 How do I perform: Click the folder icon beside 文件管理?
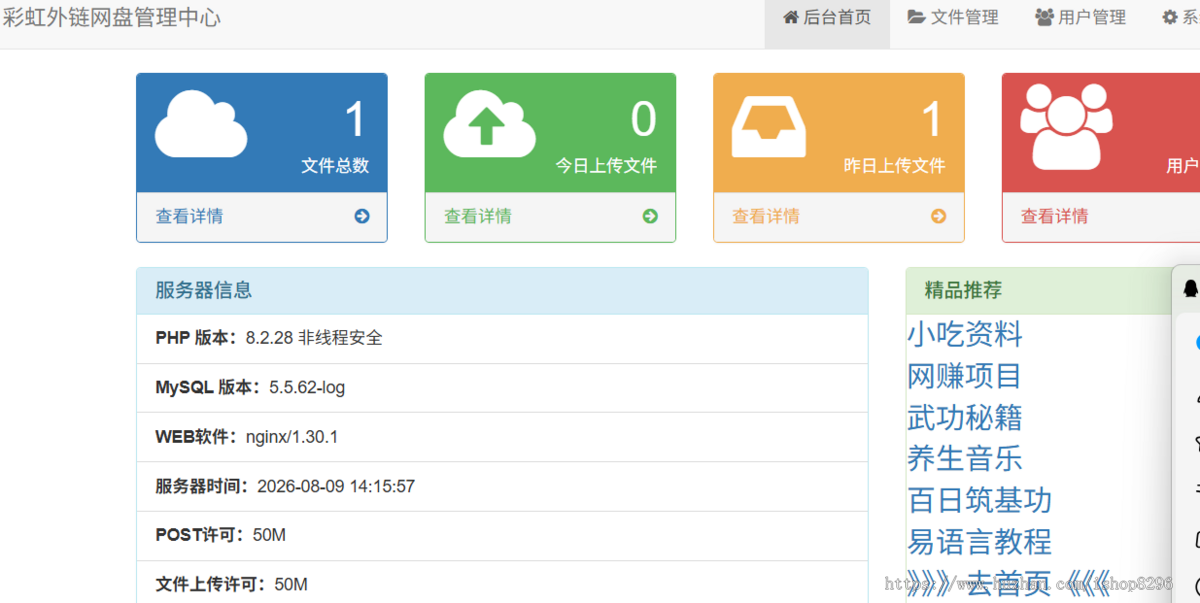916,17
